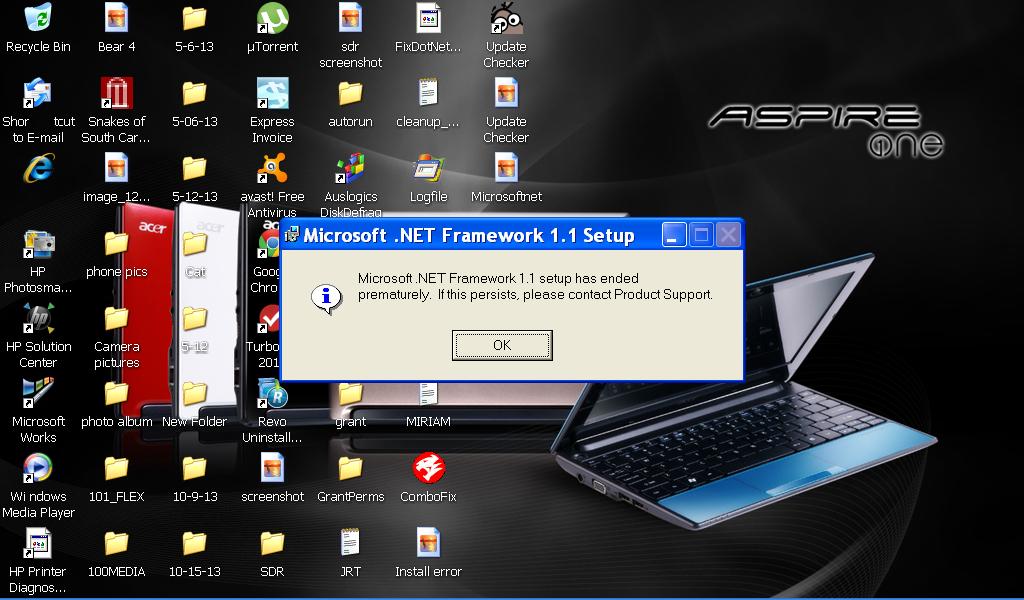Select the FixDotNet file icon
The height and width of the screenshot is (600, 1024).
click(x=428, y=18)
